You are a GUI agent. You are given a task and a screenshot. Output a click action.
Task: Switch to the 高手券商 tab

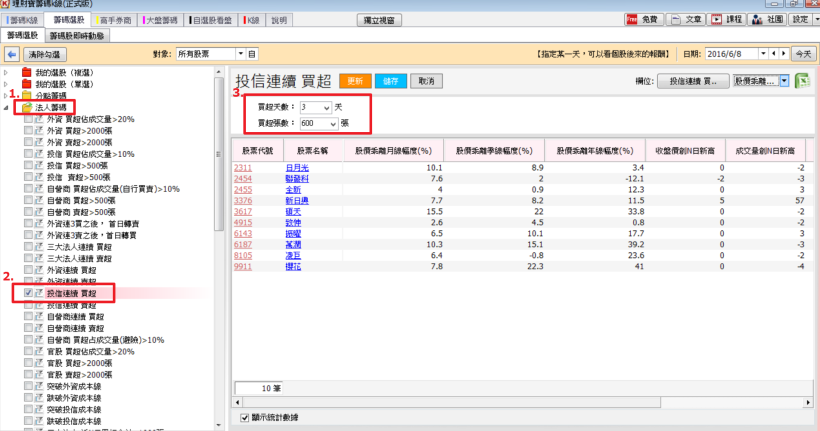114,20
